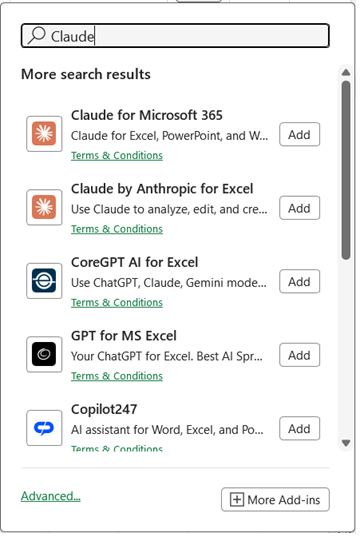Open Terms & Conditions for GPT for MS Excel

117,376
